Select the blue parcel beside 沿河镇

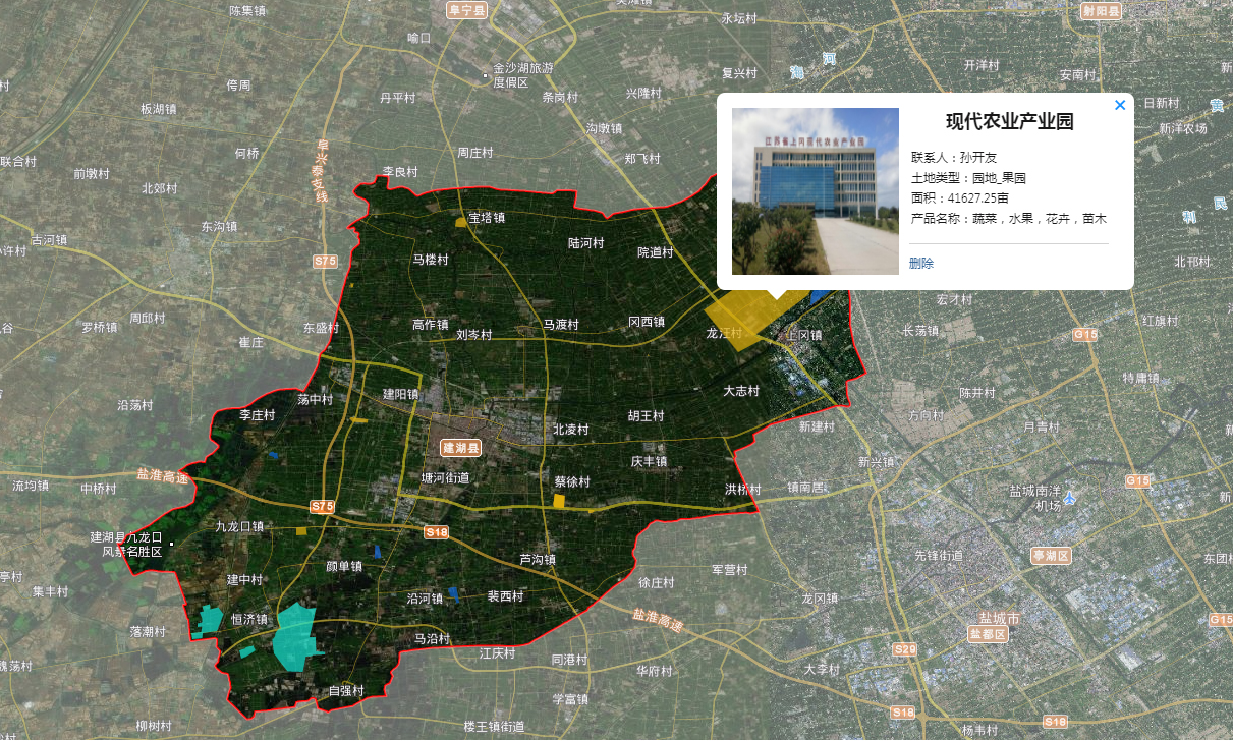454,594
